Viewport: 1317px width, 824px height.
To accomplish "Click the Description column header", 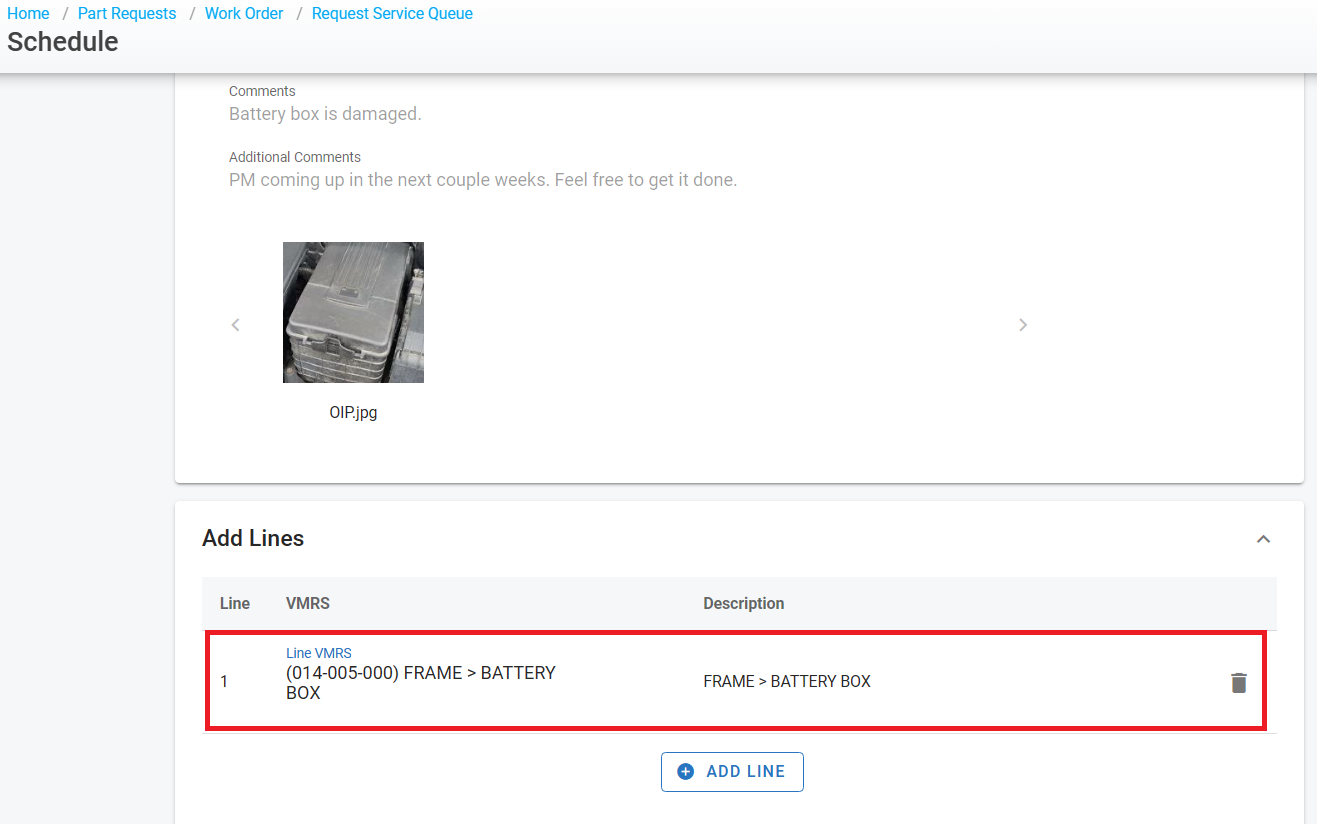I will tap(743, 604).
